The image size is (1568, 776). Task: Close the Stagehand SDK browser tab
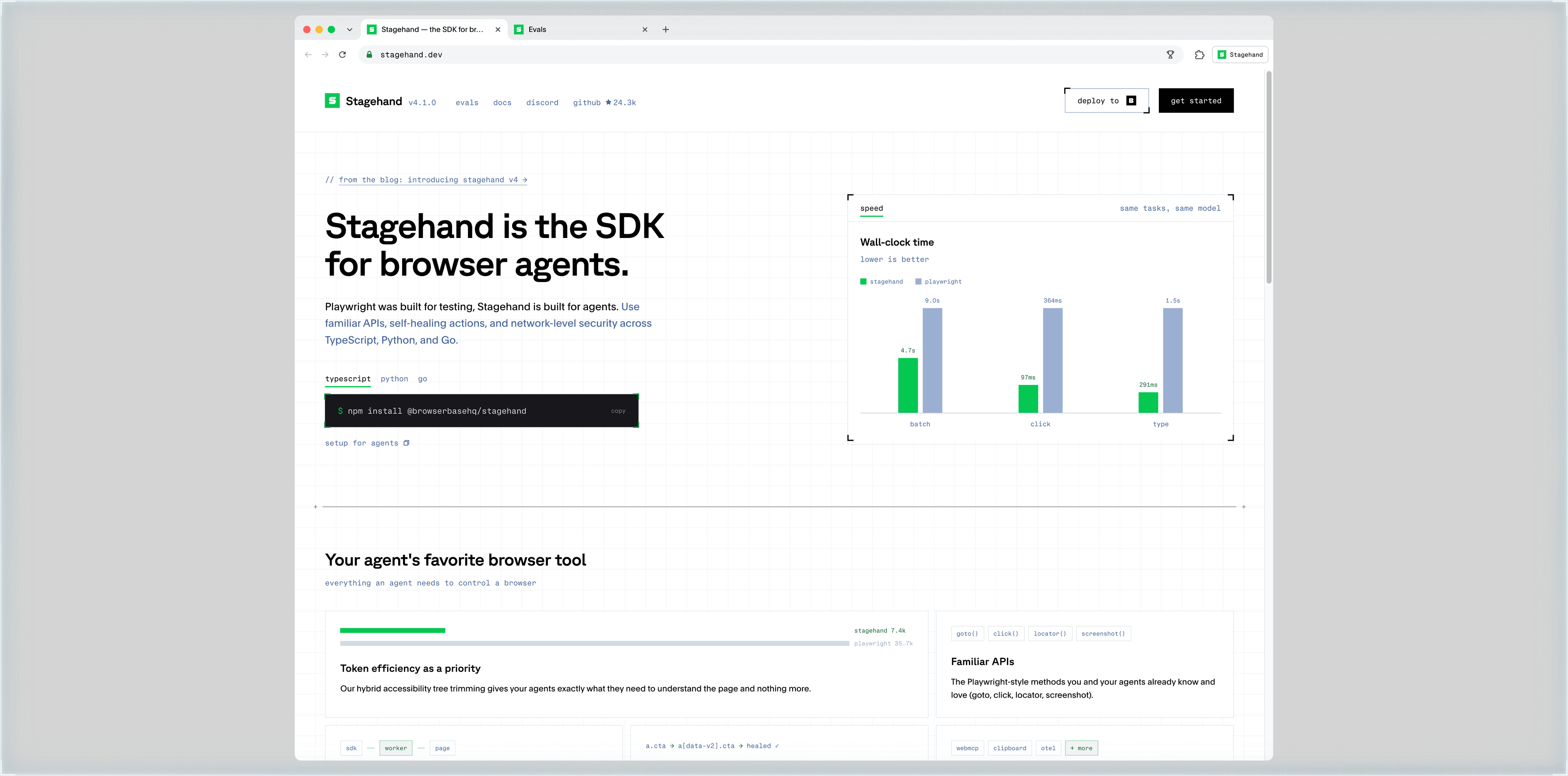coord(497,29)
